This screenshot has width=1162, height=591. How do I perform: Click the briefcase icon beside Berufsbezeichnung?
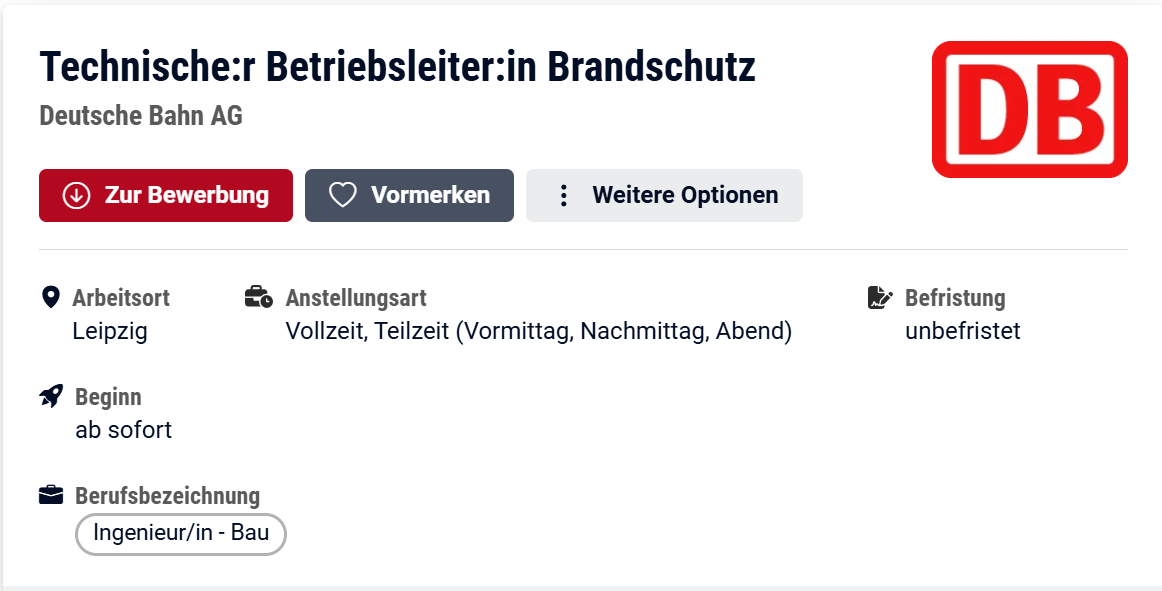pos(51,495)
